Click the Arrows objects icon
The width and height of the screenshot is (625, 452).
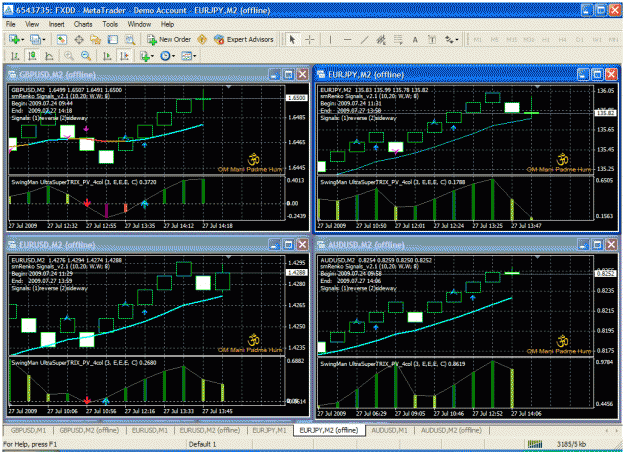pyautogui.click(x=449, y=39)
